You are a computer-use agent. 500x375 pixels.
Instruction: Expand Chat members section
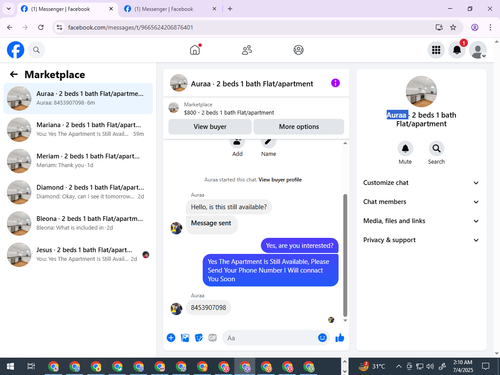[x=421, y=202]
